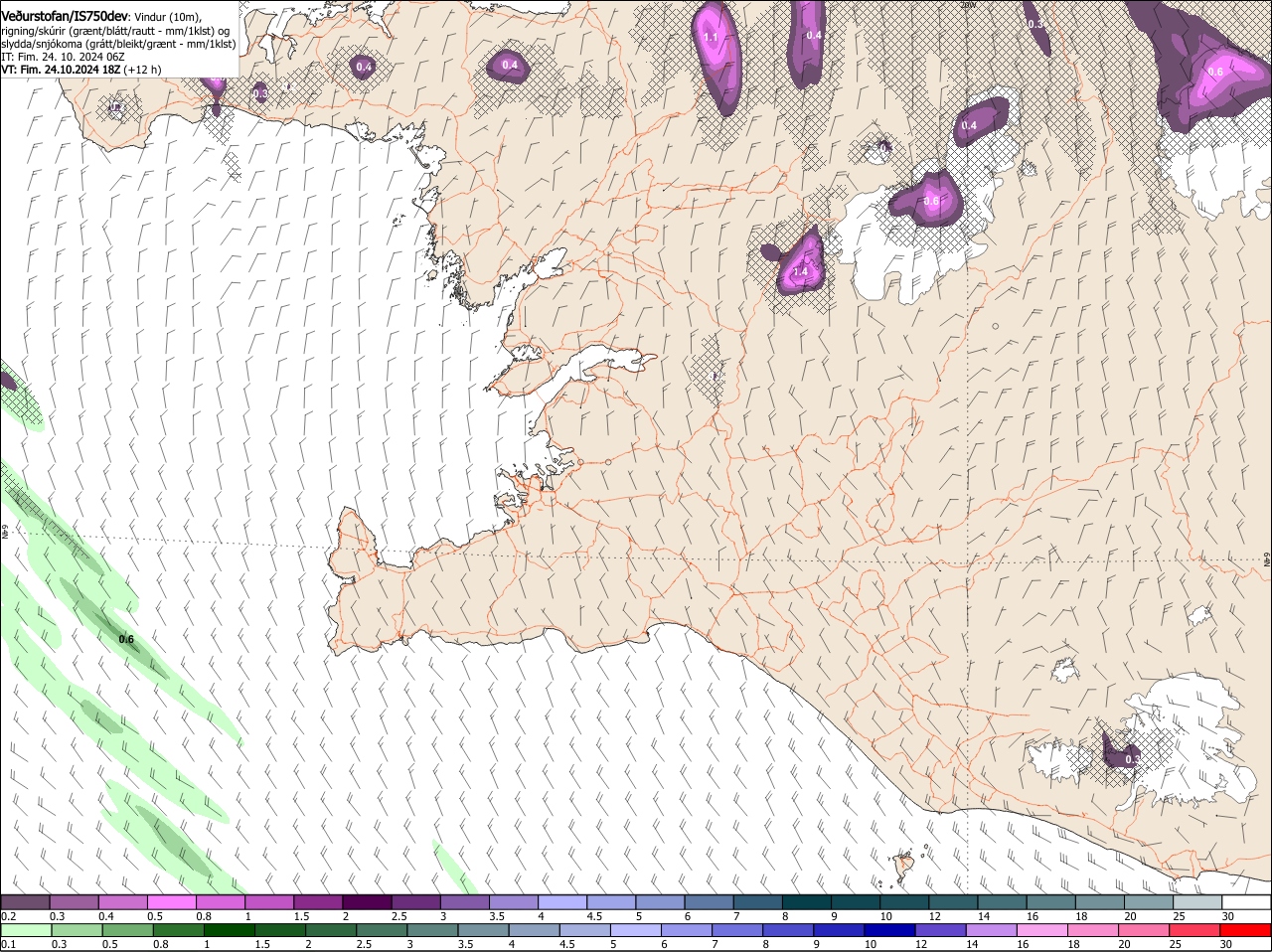Pick dark purple legend swatch between 2 and 2.5
The width and height of the screenshot is (1272, 952).
point(367,902)
